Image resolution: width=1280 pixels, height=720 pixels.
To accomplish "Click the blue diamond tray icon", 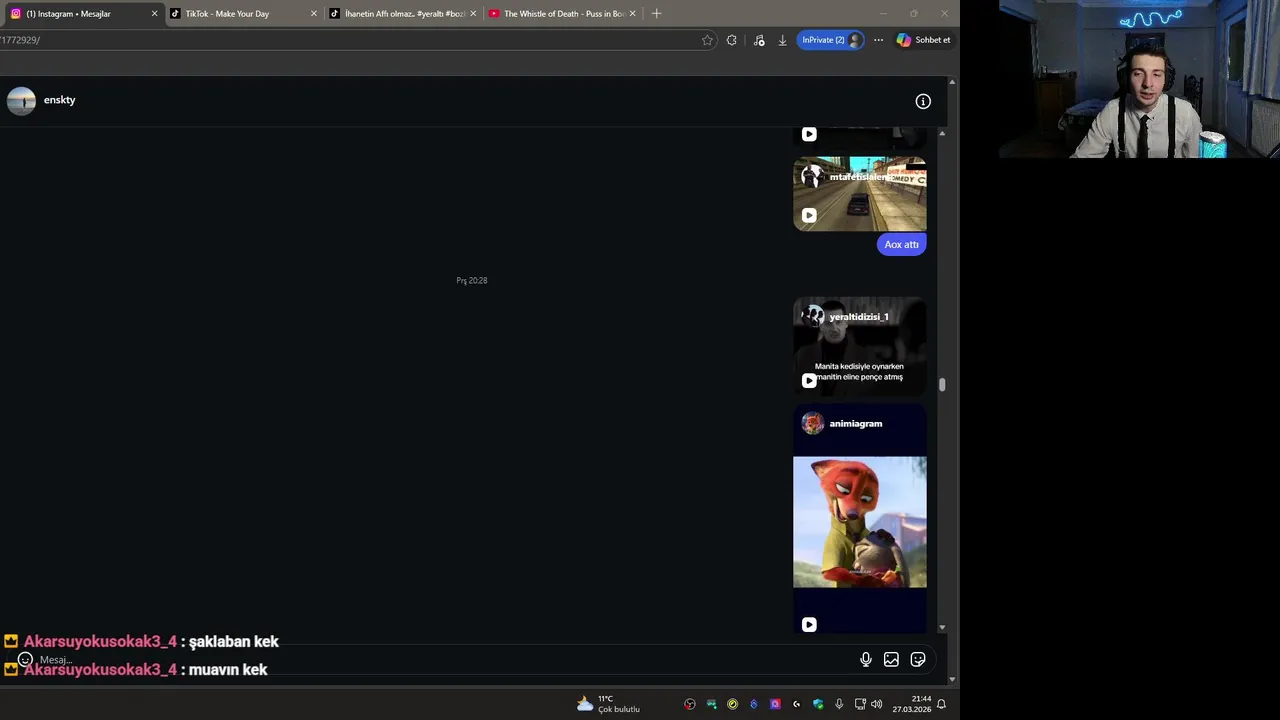I will click(x=753, y=704).
